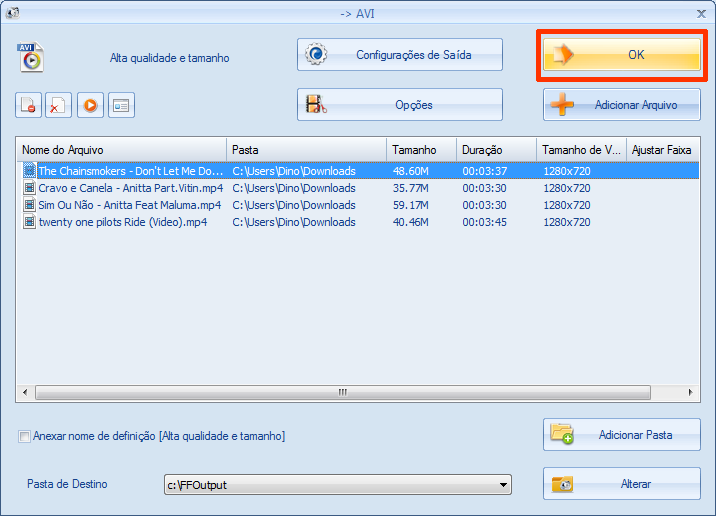Open Configurações de Saída settings
The height and width of the screenshot is (516, 716).
click(x=400, y=55)
